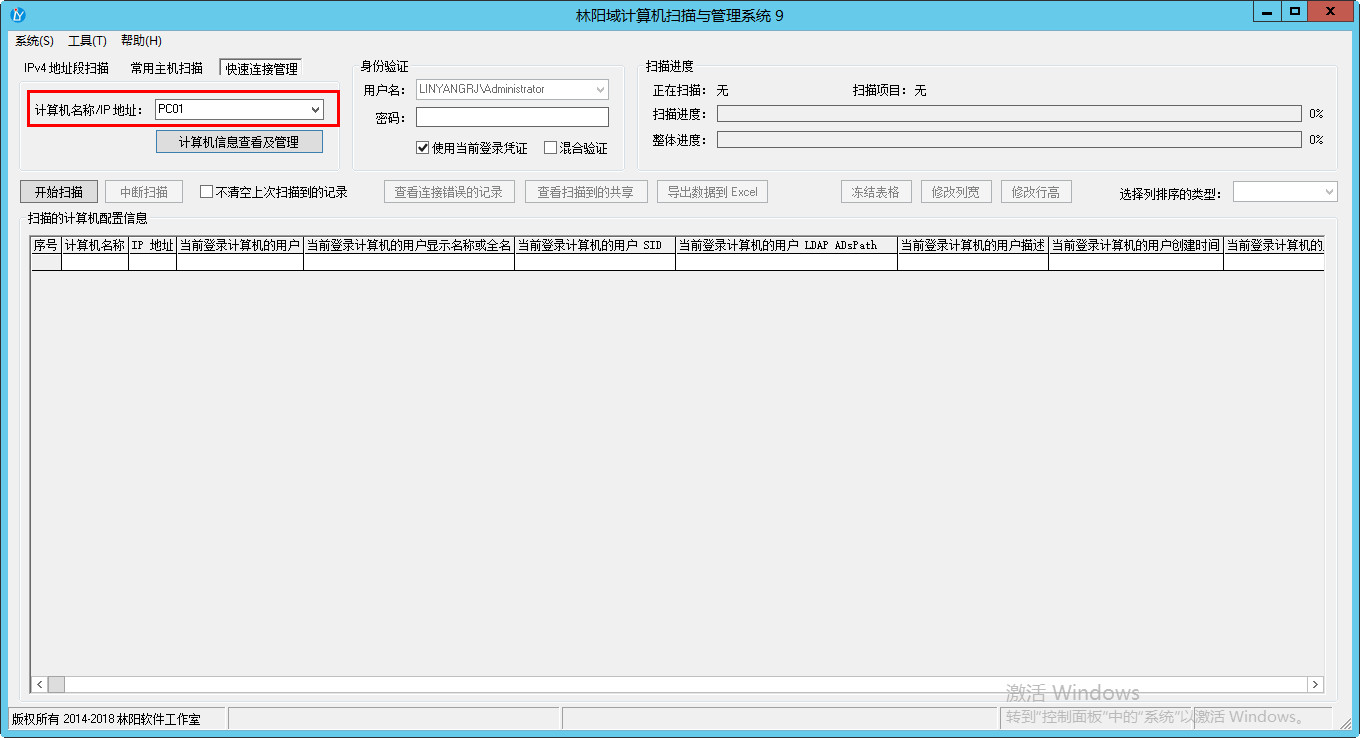
Task: Click the 整体进度 progress bar
Action: [x=1009, y=140]
